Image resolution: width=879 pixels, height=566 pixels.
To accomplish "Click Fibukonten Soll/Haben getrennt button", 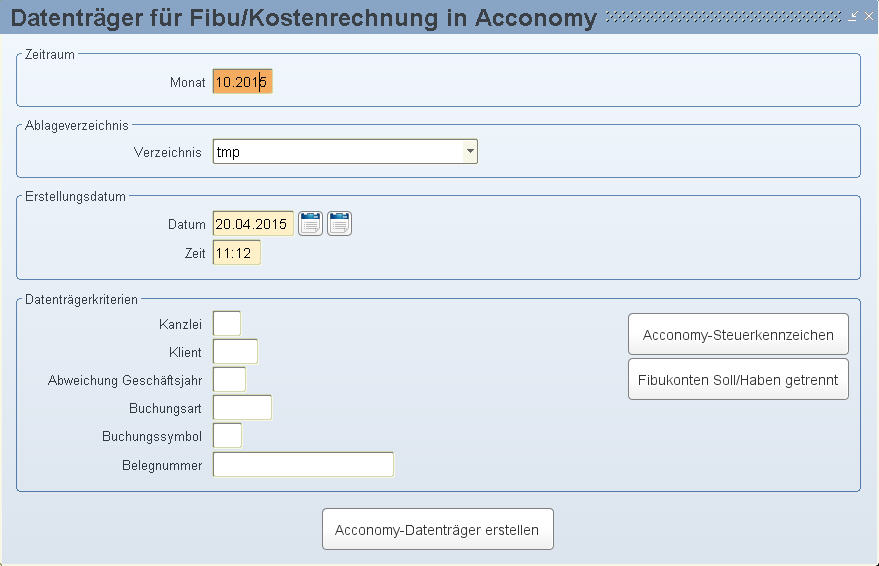I will click(738, 379).
